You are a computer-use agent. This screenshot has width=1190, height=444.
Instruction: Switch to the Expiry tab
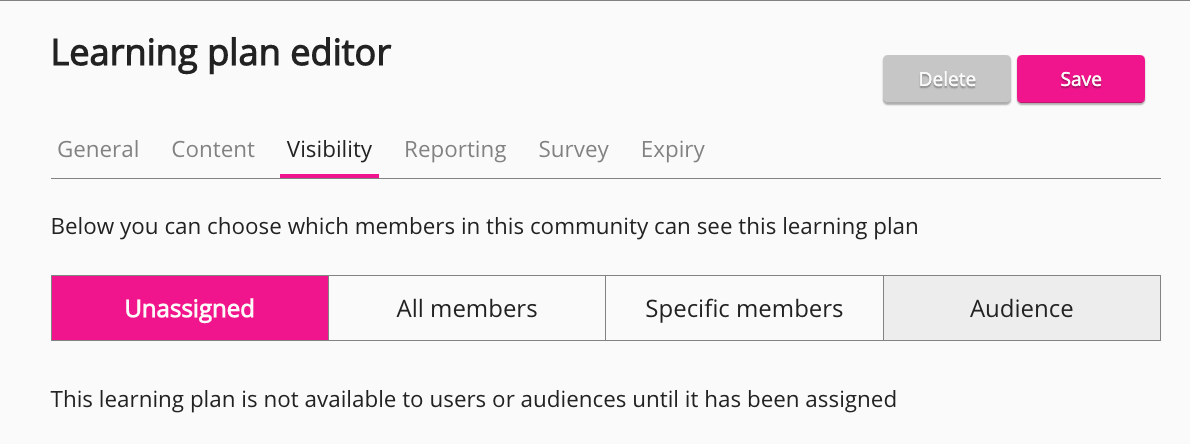[672, 150]
